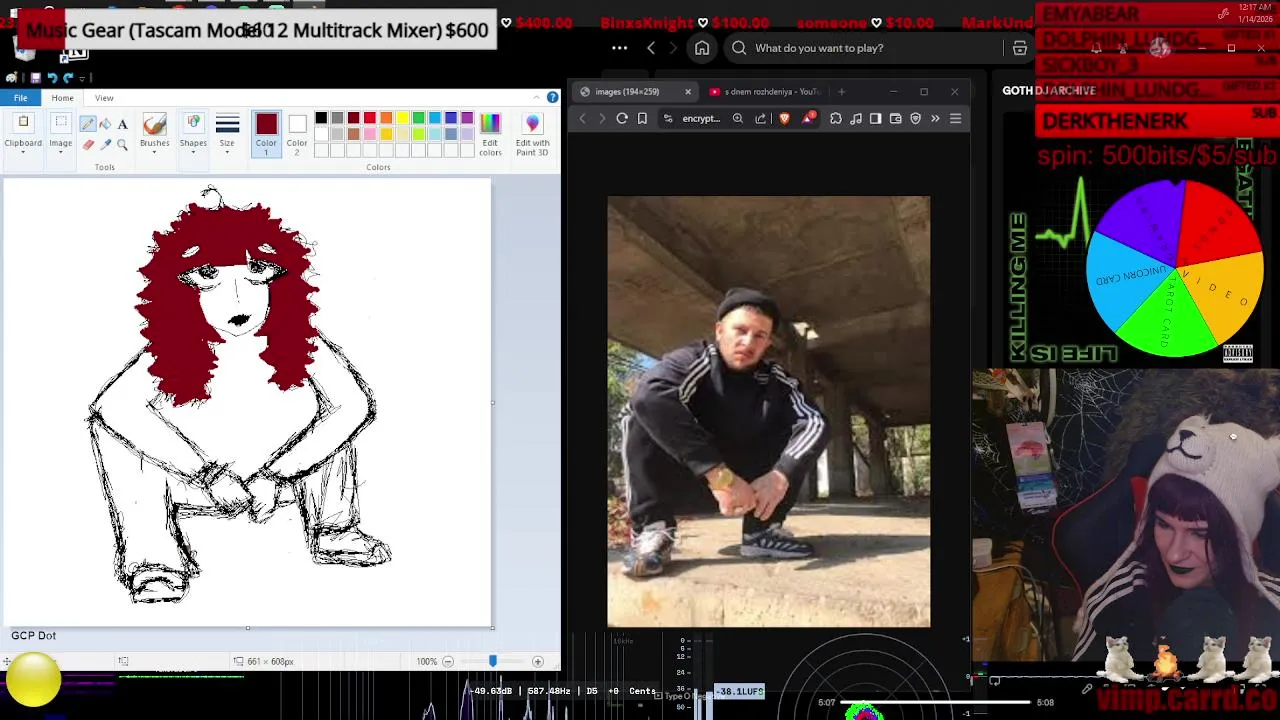Click the playback progress bar near 5:07

[x=935, y=702]
